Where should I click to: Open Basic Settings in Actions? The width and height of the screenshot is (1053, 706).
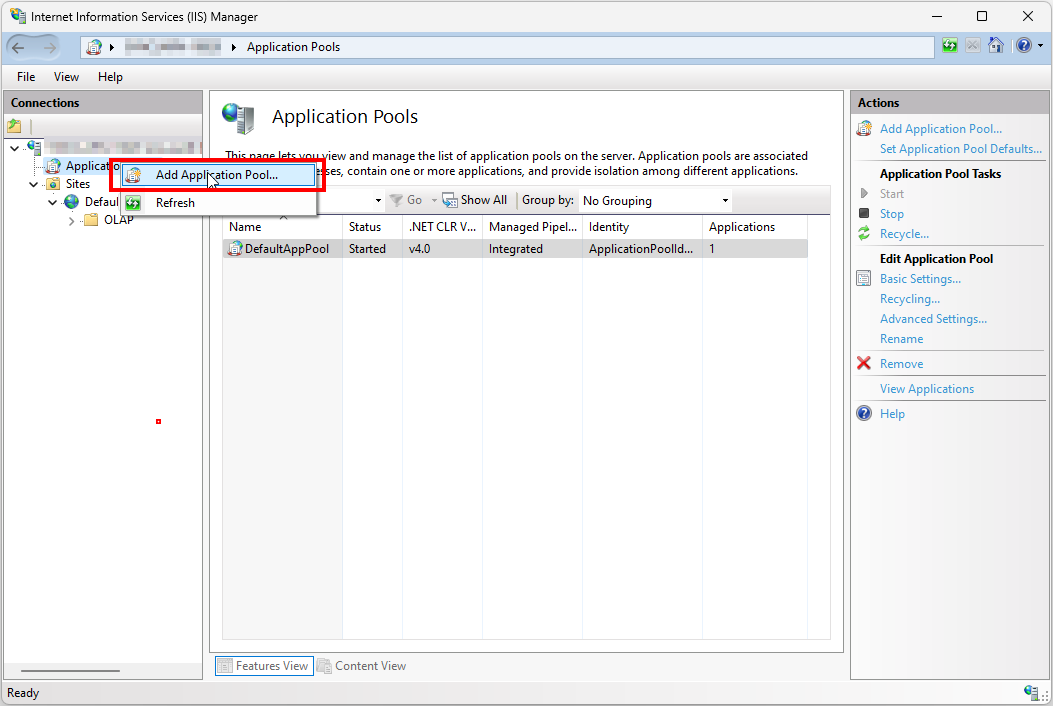click(x=920, y=279)
